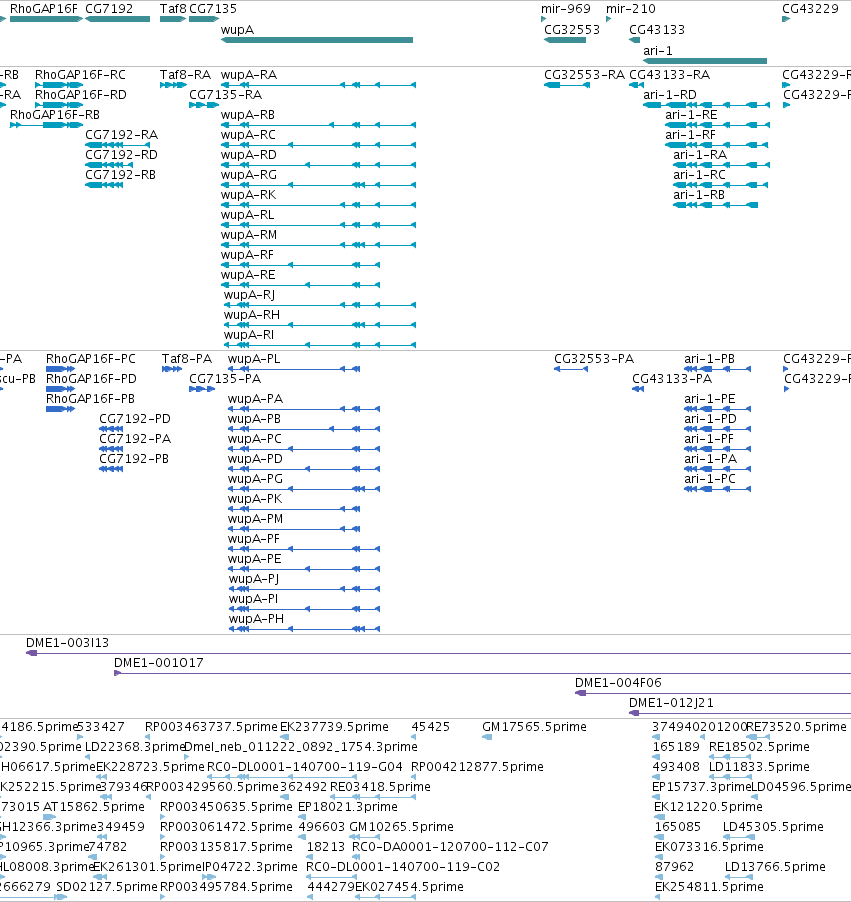The width and height of the screenshot is (851, 902).
Task: Select transcript ari-1-RD
Action: (x=670, y=95)
